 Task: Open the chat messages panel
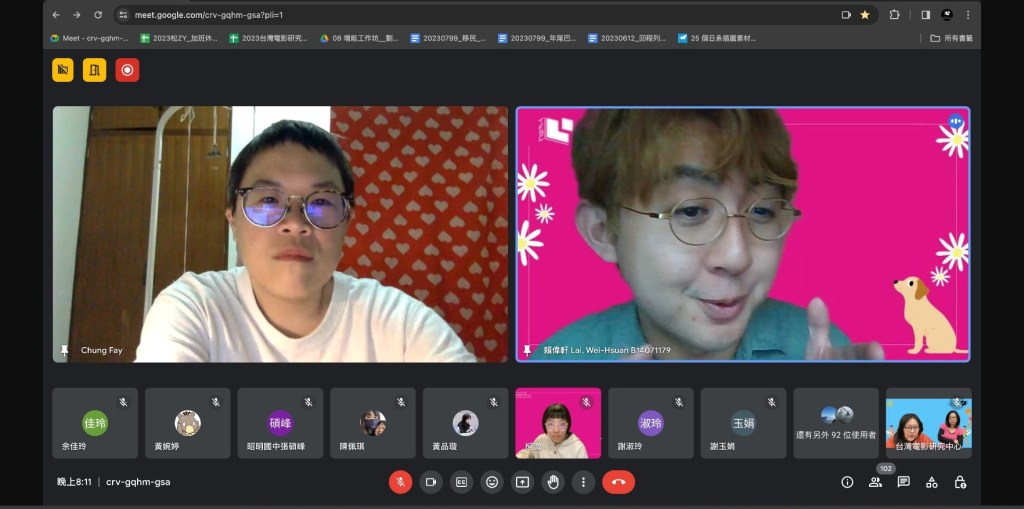click(903, 482)
